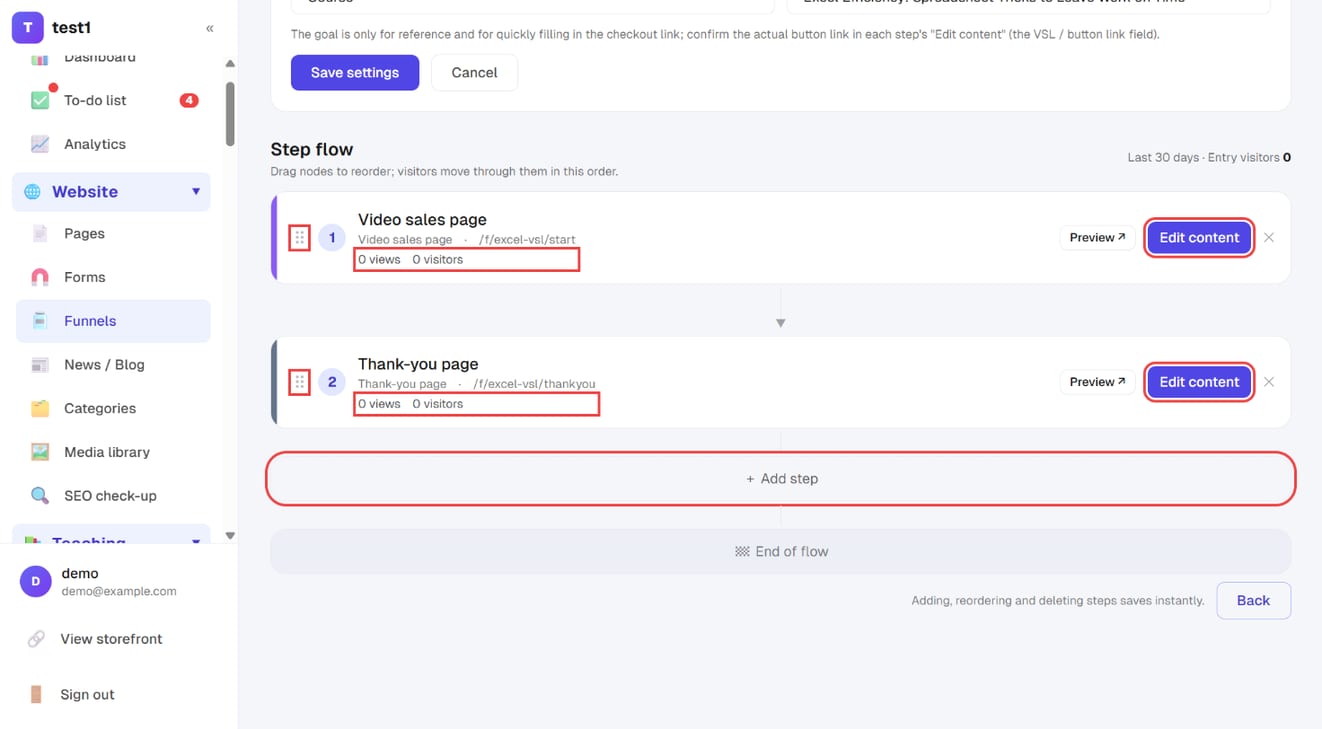Grab the drag handle of Thank-you page
This screenshot has height=729, width=1322.
pyautogui.click(x=299, y=382)
